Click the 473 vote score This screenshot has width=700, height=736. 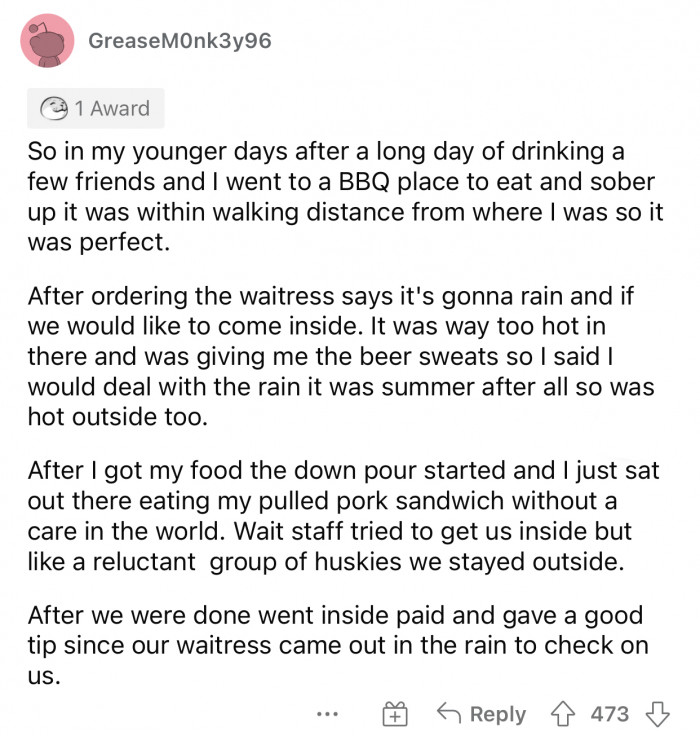pyautogui.click(x=609, y=714)
